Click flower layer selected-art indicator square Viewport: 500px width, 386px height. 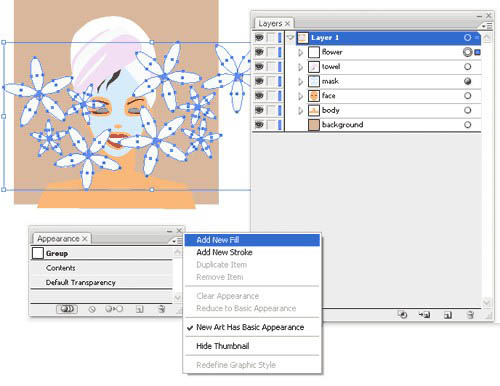(478, 52)
